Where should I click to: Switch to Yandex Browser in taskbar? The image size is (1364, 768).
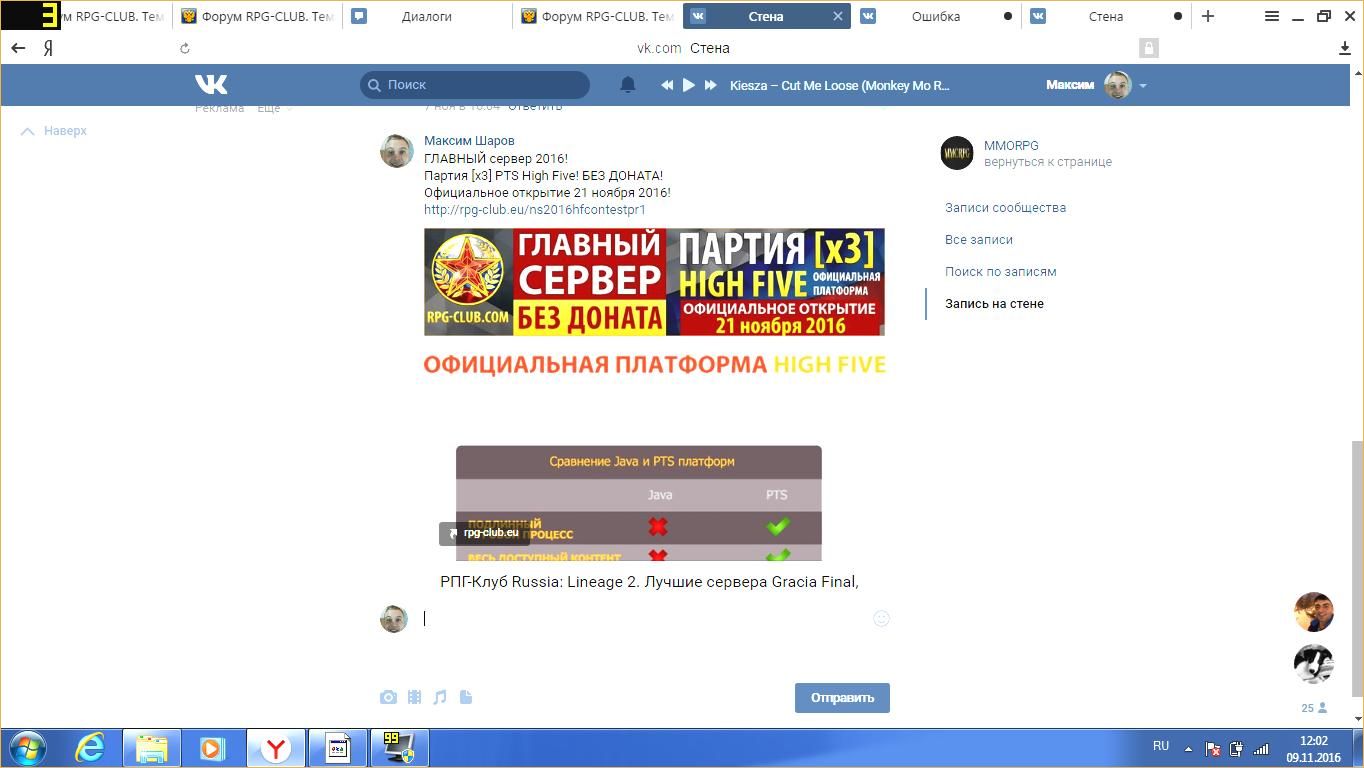[276, 748]
